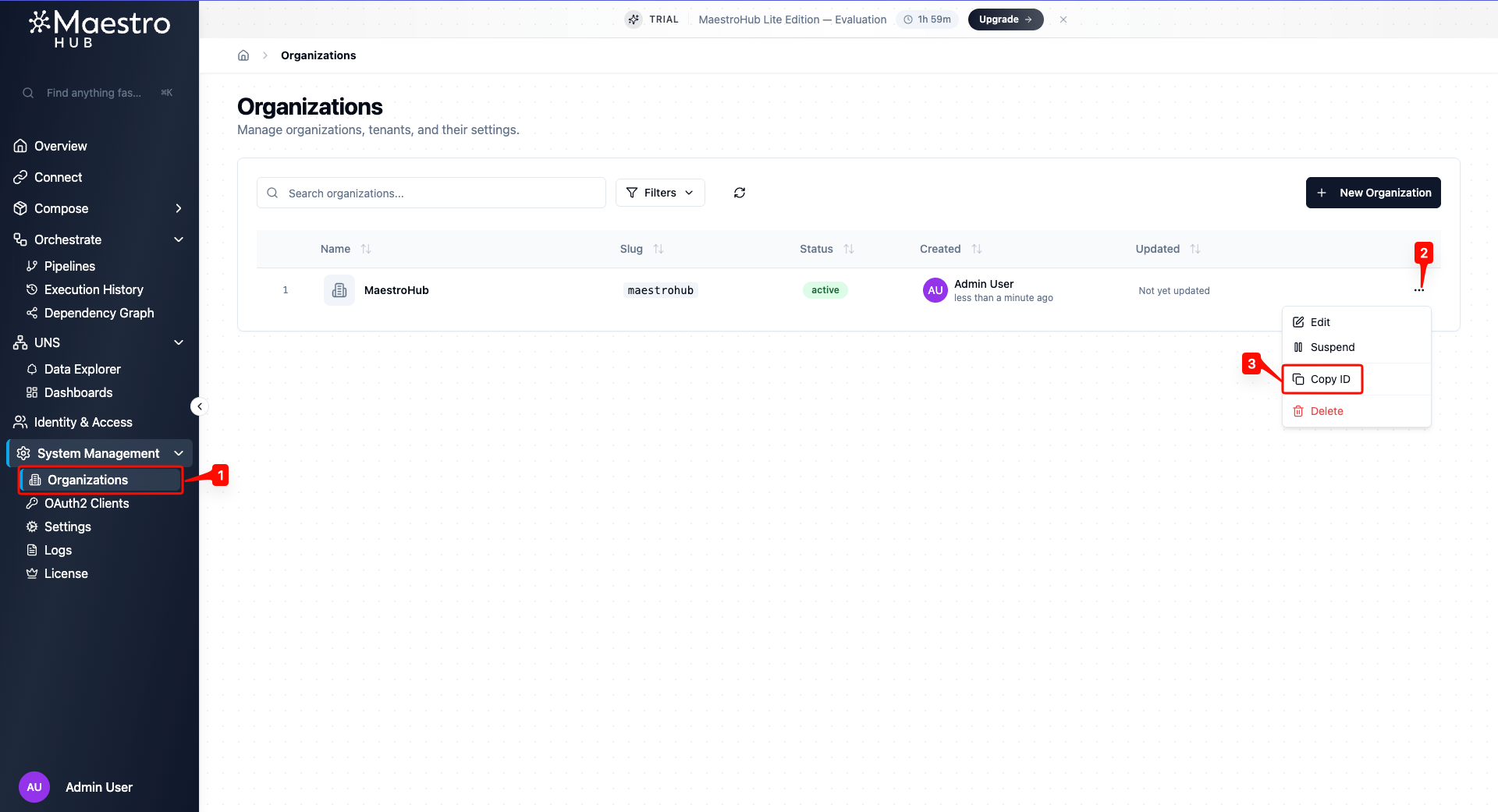Click the home breadcrumb icon
This screenshot has width=1498, height=812.
(243, 55)
